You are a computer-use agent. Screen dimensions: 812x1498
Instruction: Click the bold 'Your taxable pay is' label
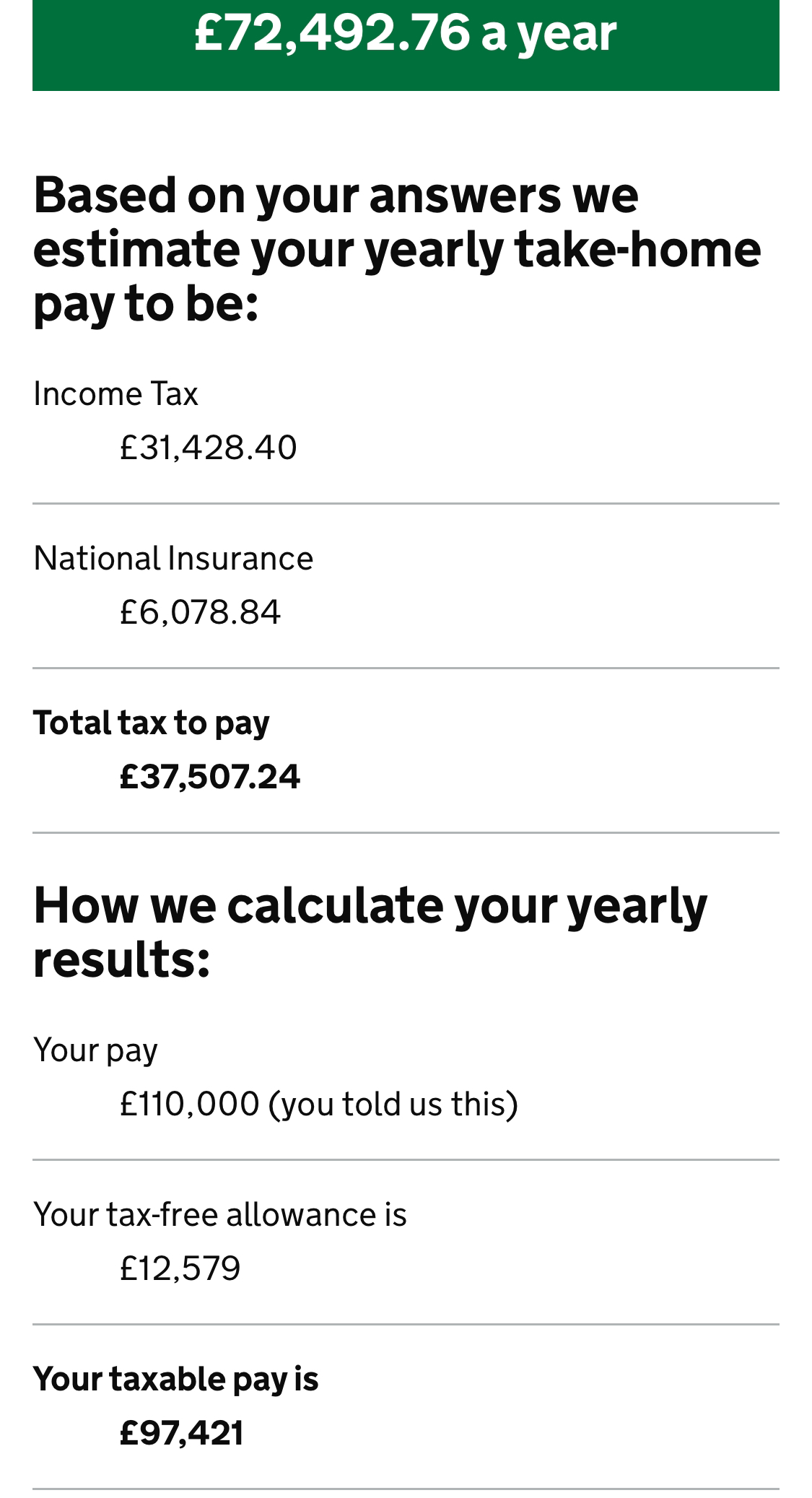coord(176,1380)
